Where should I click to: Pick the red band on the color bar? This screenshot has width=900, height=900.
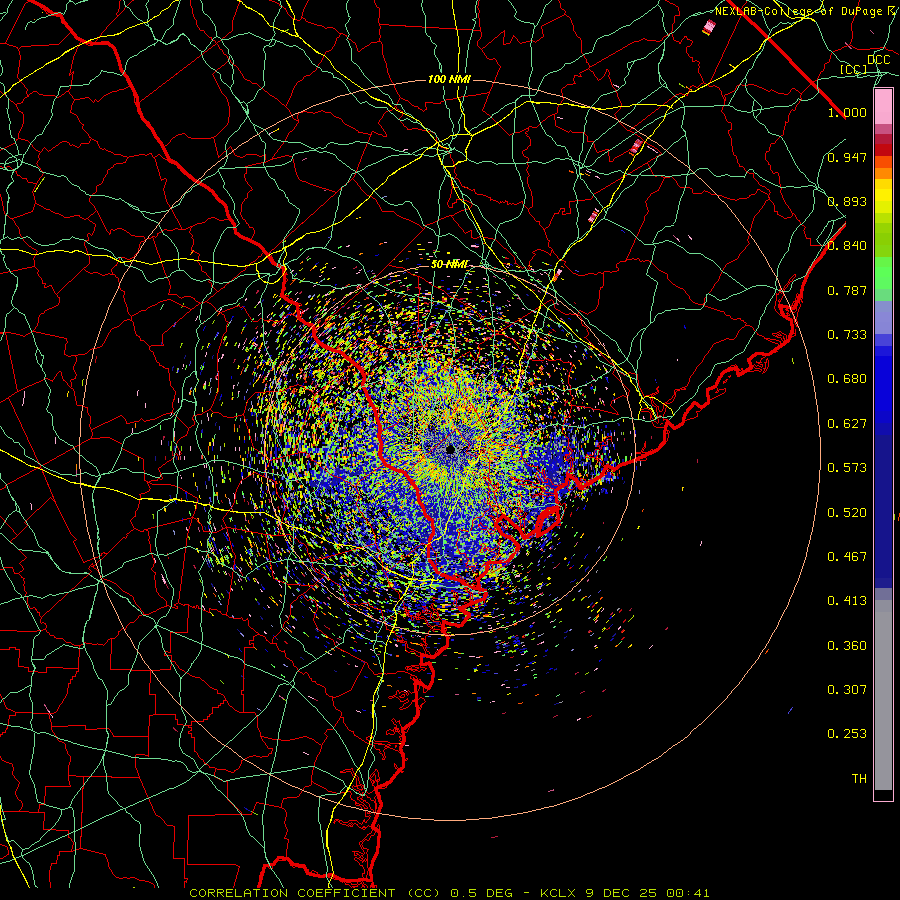[x=883, y=150]
